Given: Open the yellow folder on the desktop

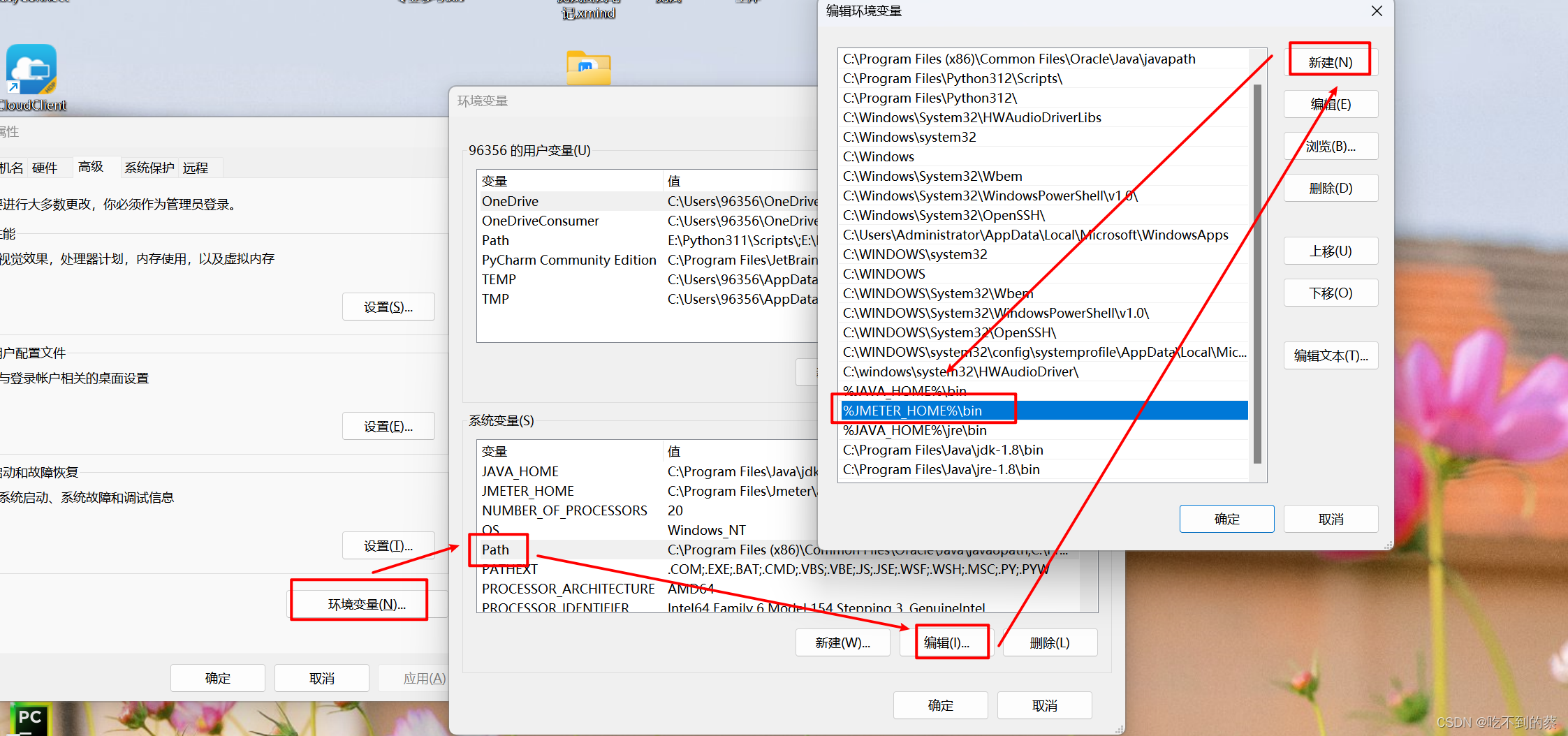Looking at the screenshot, I should (x=588, y=68).
